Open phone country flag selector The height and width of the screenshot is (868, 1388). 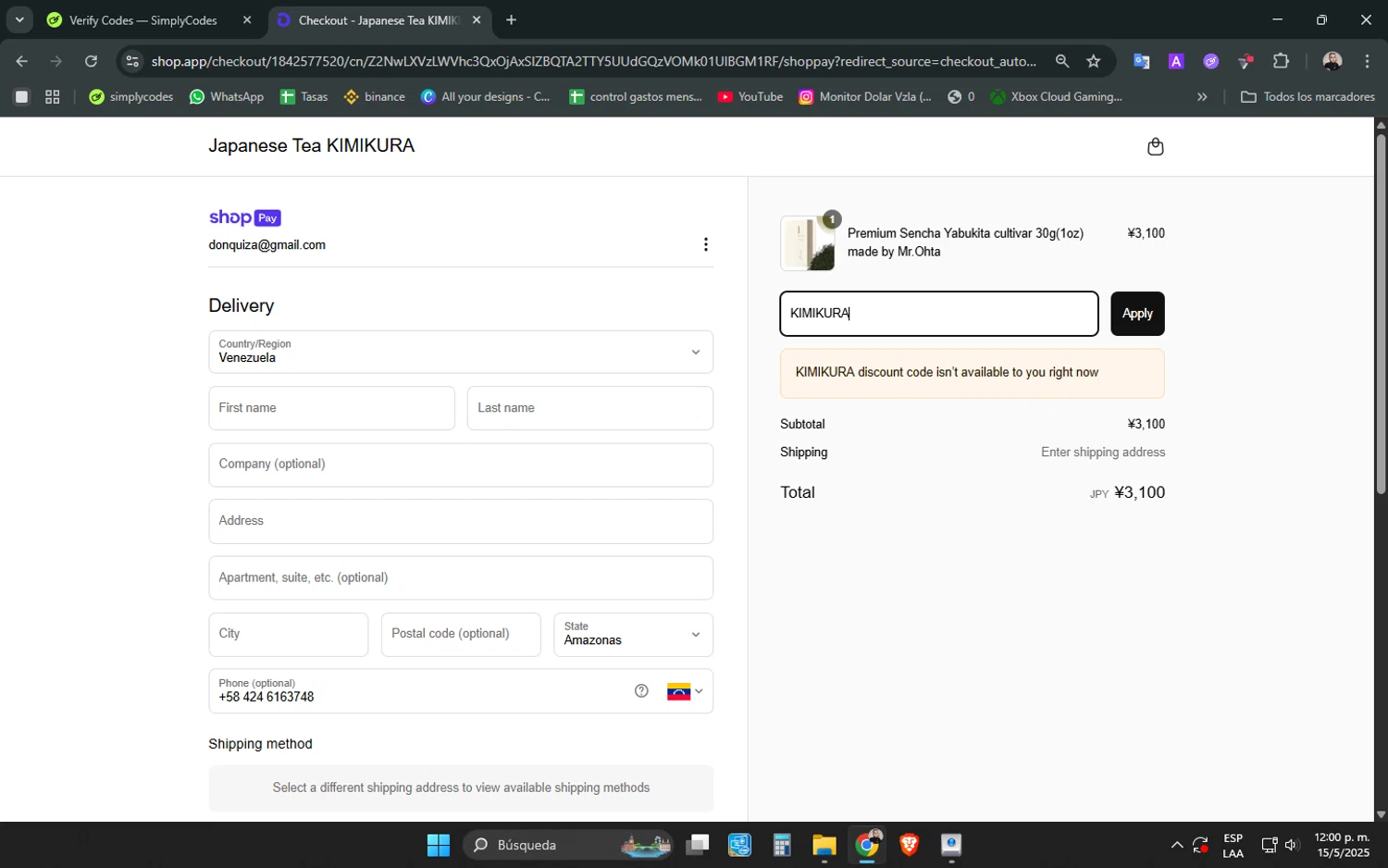click(685, 691)
